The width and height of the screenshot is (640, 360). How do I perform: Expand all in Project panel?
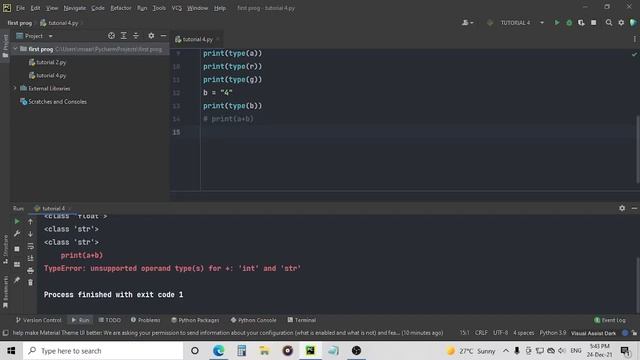coord(124,36)
